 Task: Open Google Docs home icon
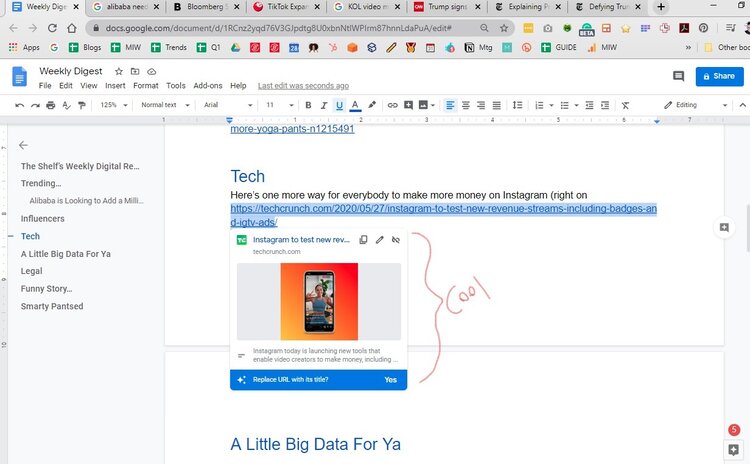[x=20, y=77]
